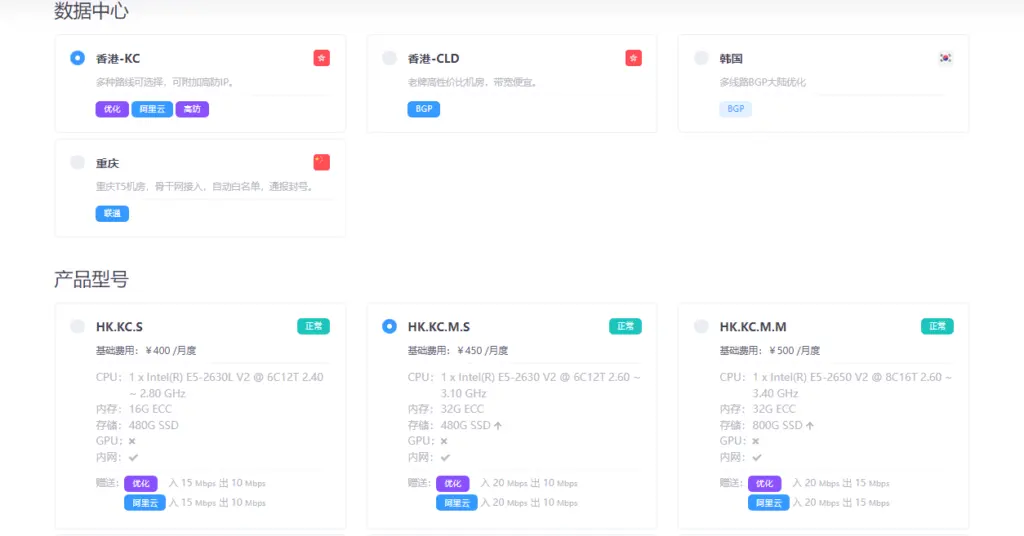Choose the HK.KC.M.M product radio button

click(x=701, y=326)
